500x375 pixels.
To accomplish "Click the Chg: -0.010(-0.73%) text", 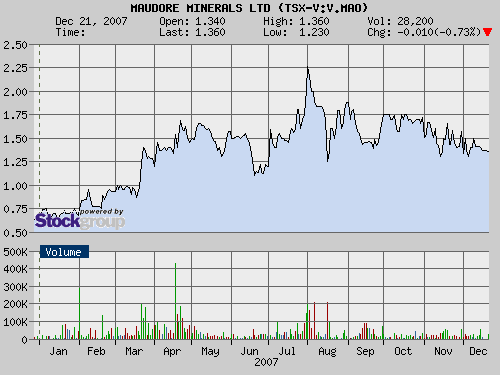I will 424,32.
